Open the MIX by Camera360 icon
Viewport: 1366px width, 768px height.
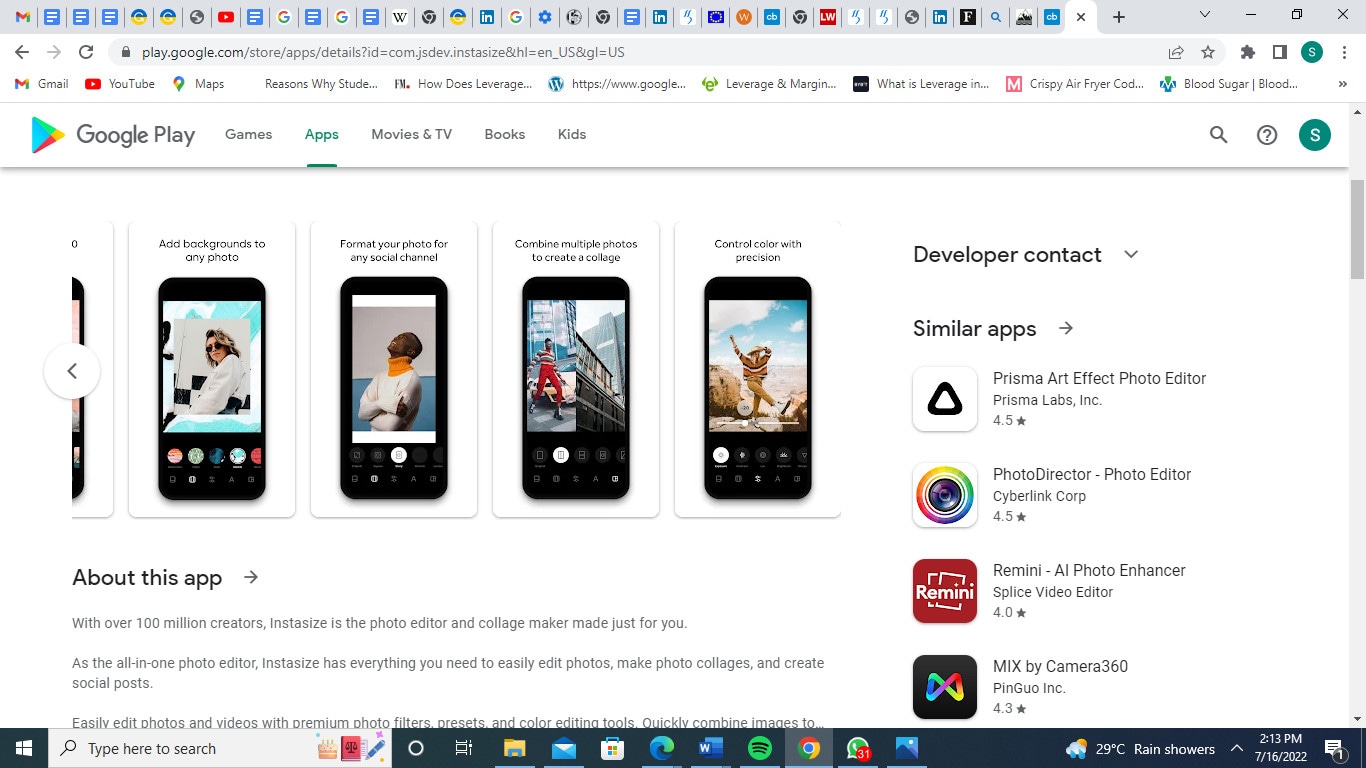tap(945, 687)
